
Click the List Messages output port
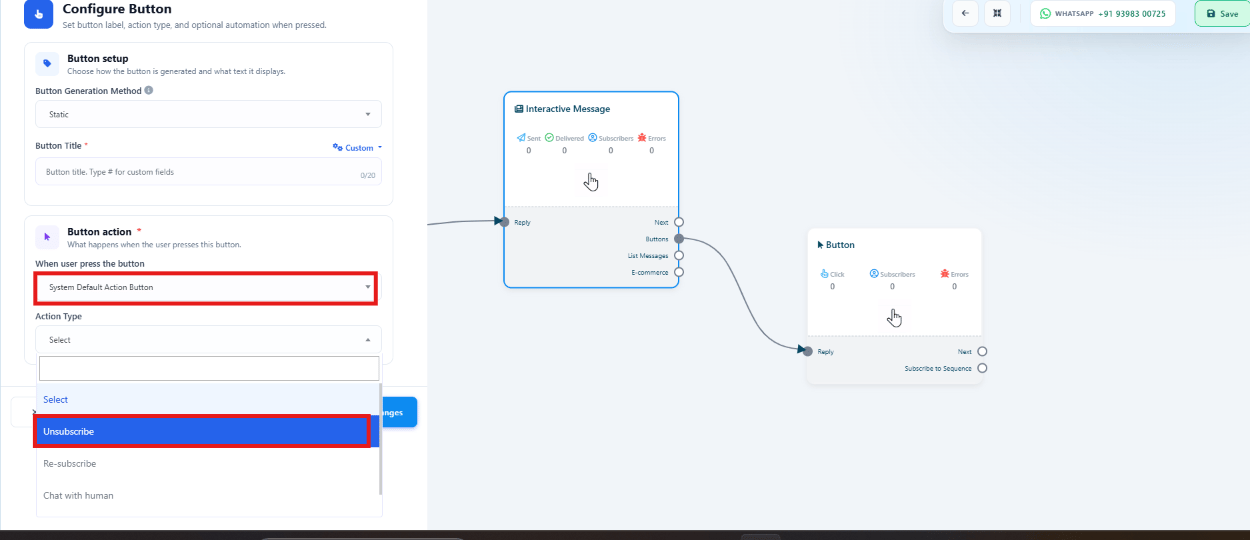pyautogui.click(x=679, y=255)
